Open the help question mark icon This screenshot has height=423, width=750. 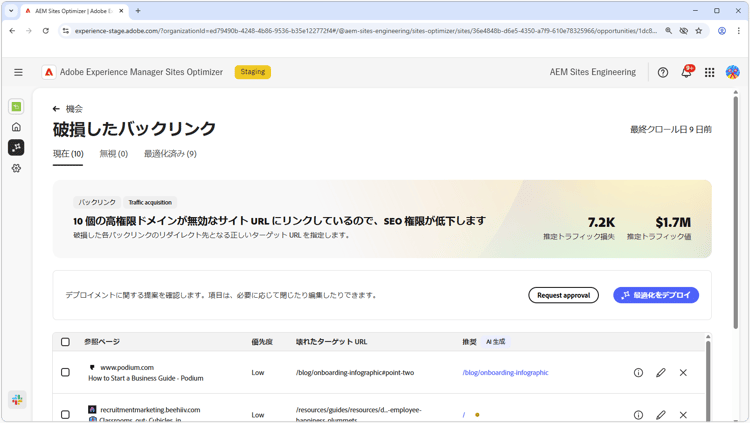(662, 72)
